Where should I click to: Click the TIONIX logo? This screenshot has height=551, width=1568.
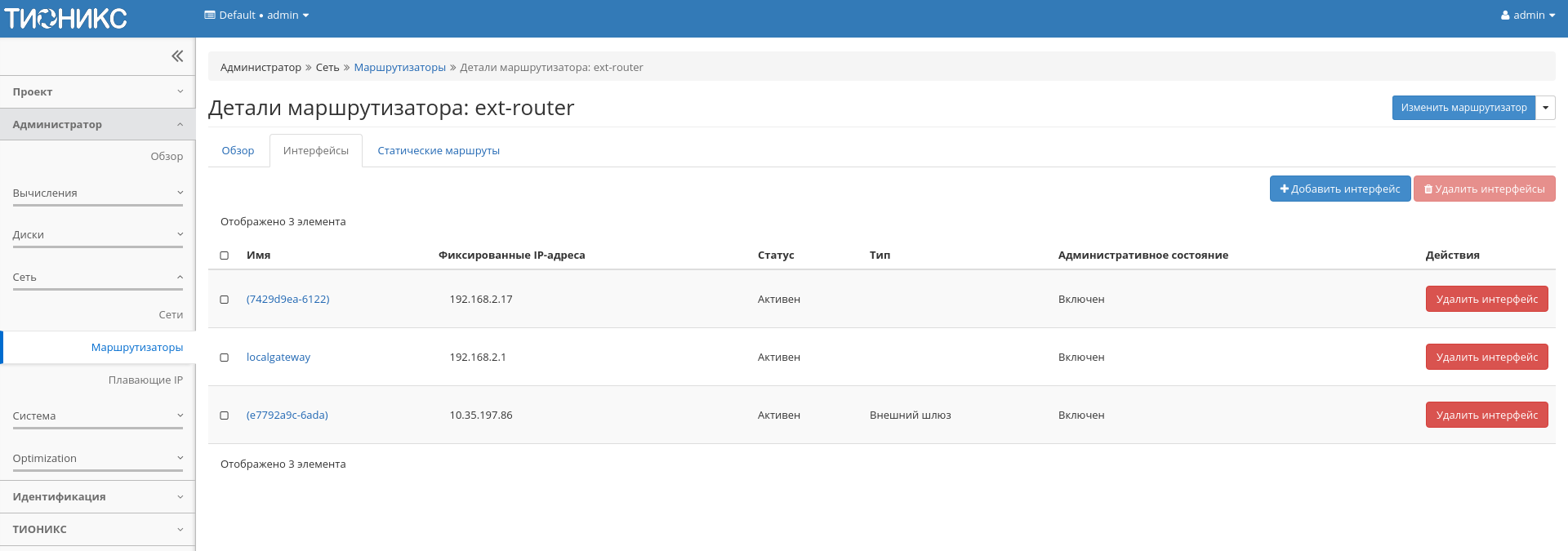pos(66,18)
